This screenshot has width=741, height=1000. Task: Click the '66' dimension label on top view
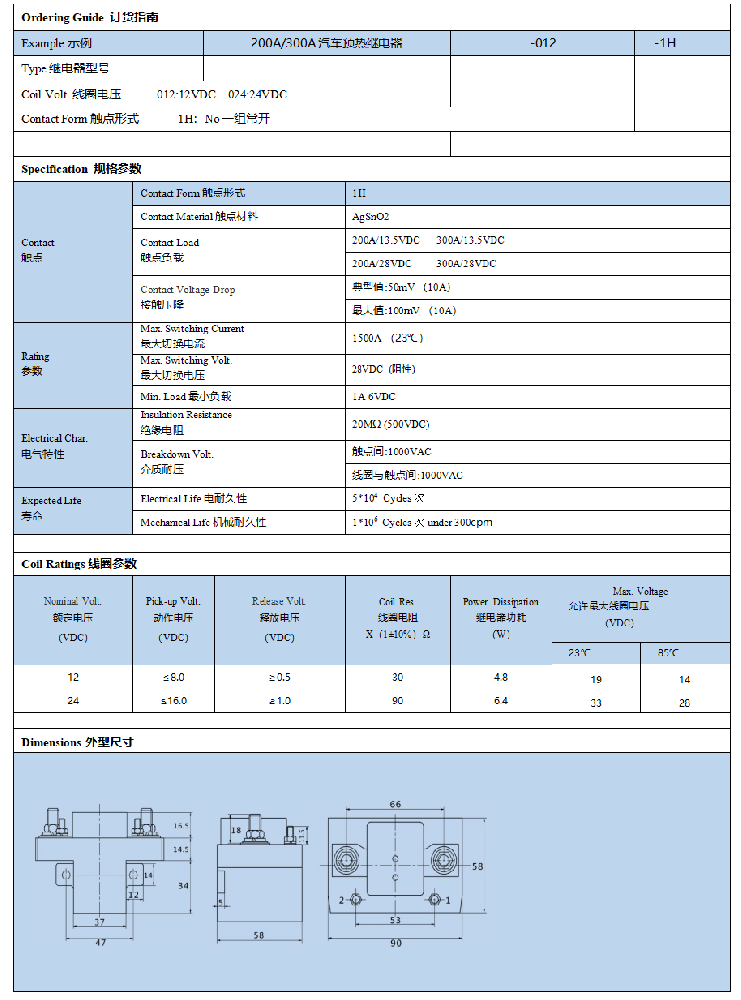[x=395, y=804]
